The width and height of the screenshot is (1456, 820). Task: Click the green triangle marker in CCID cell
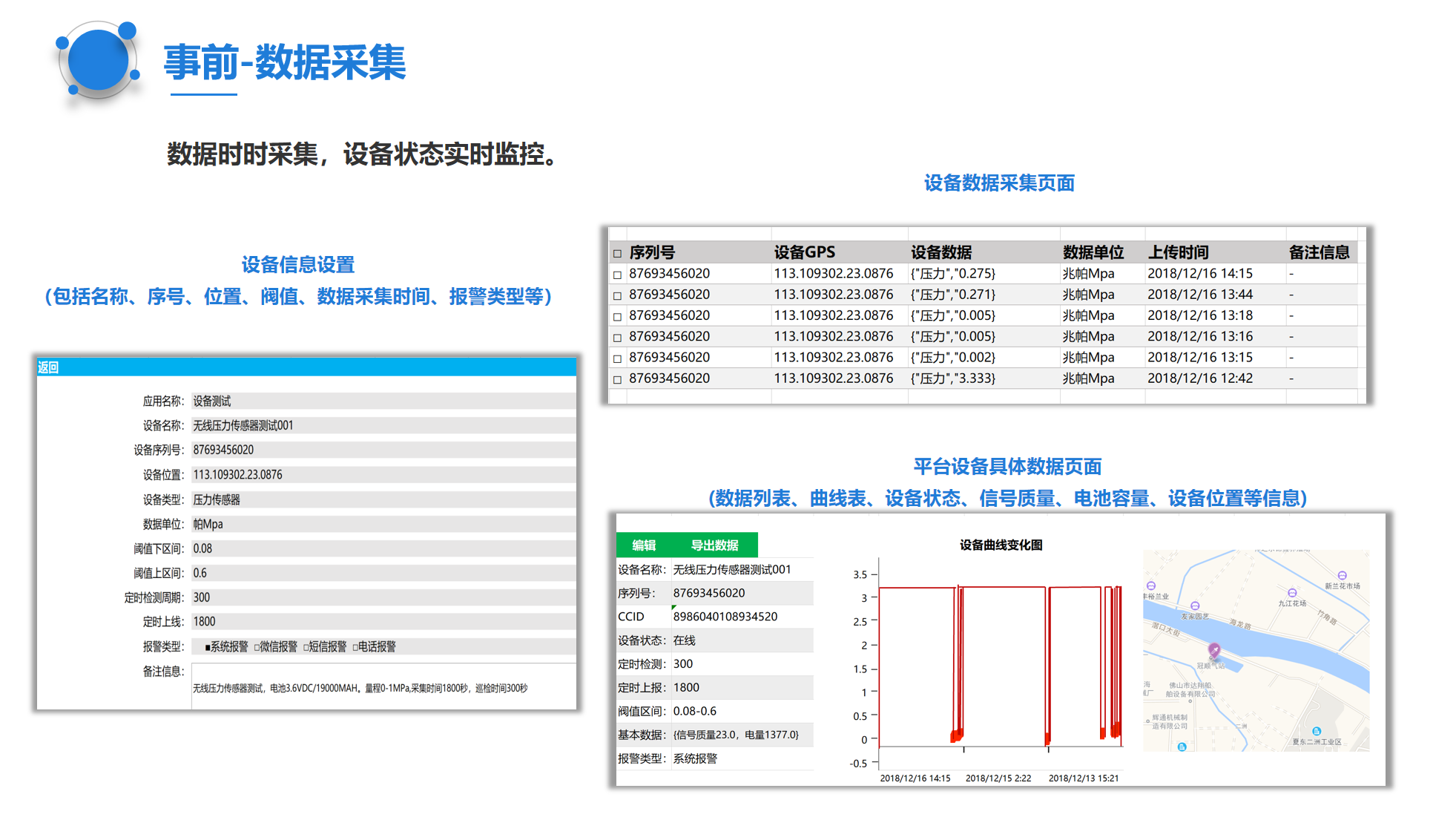673,608
